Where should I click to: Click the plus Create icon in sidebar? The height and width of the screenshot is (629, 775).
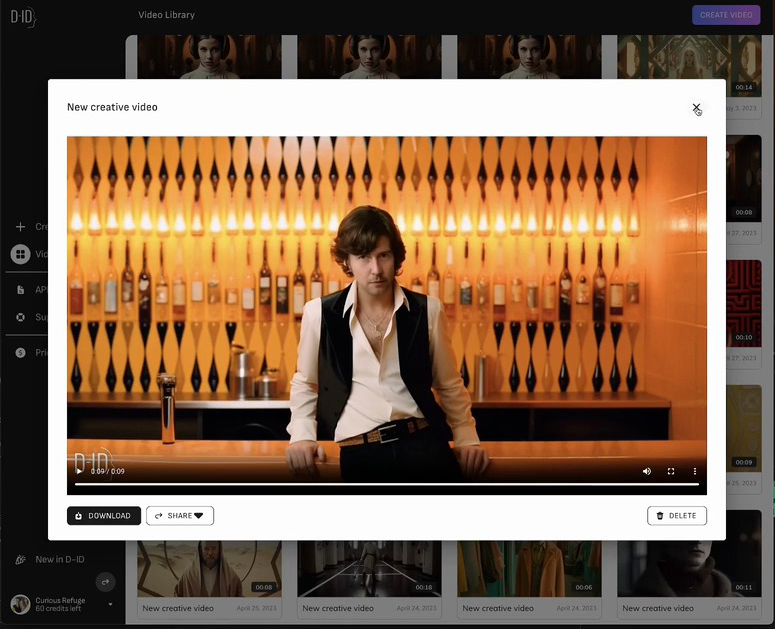pos(20,227)
